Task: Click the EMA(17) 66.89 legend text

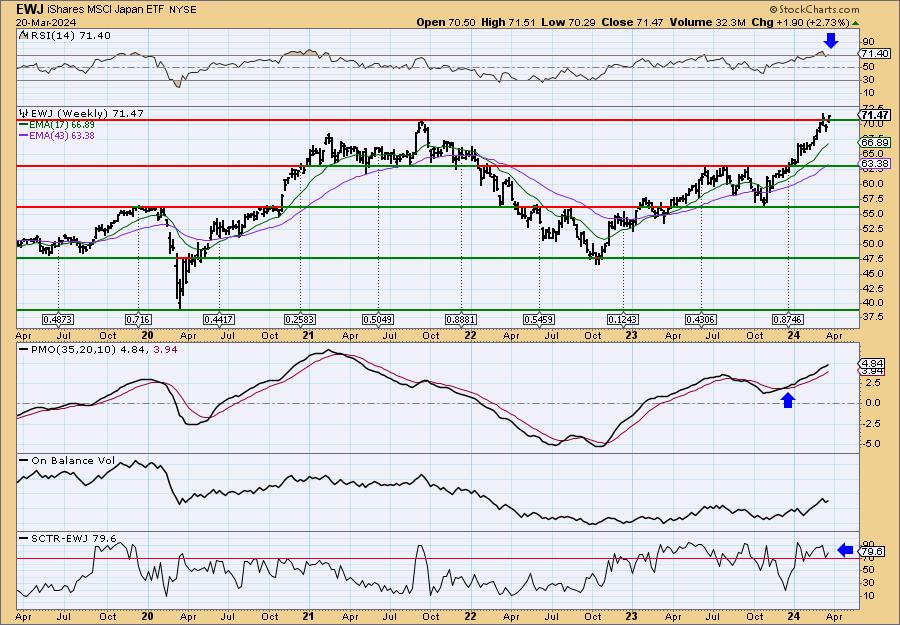Action: click(x=62, y=125)
